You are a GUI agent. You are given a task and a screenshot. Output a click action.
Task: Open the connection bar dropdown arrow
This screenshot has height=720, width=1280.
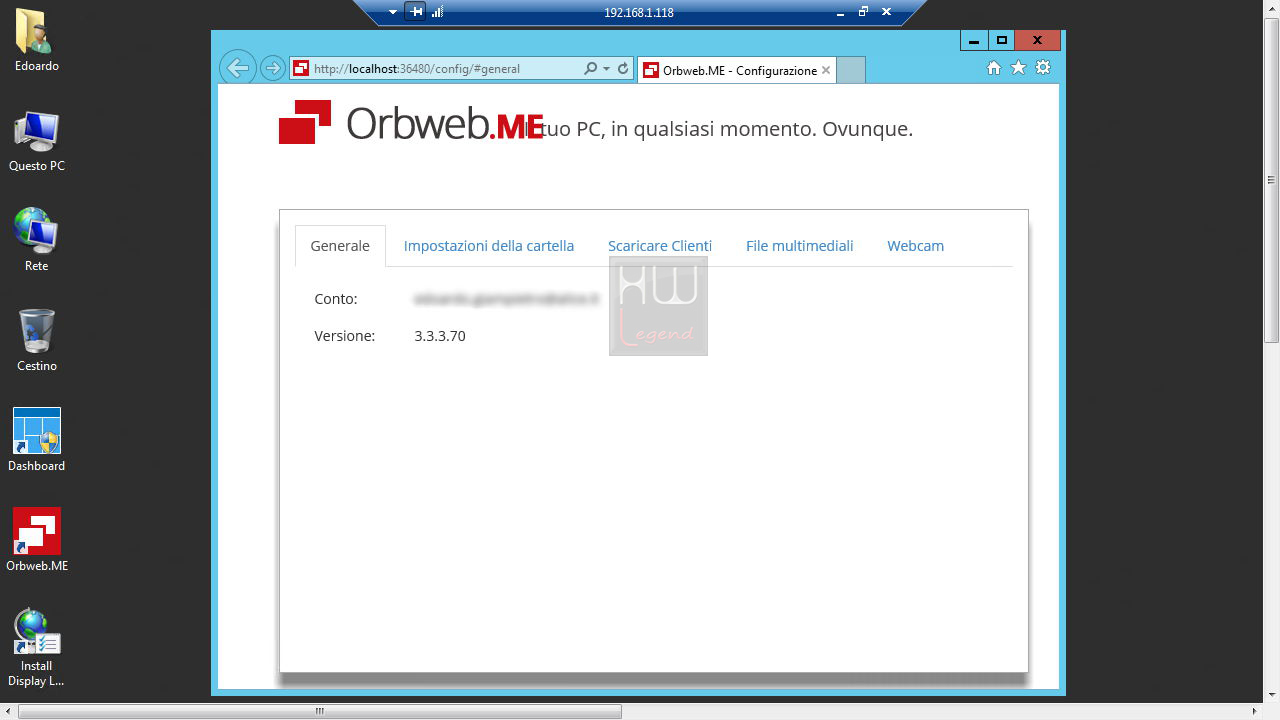393,13
